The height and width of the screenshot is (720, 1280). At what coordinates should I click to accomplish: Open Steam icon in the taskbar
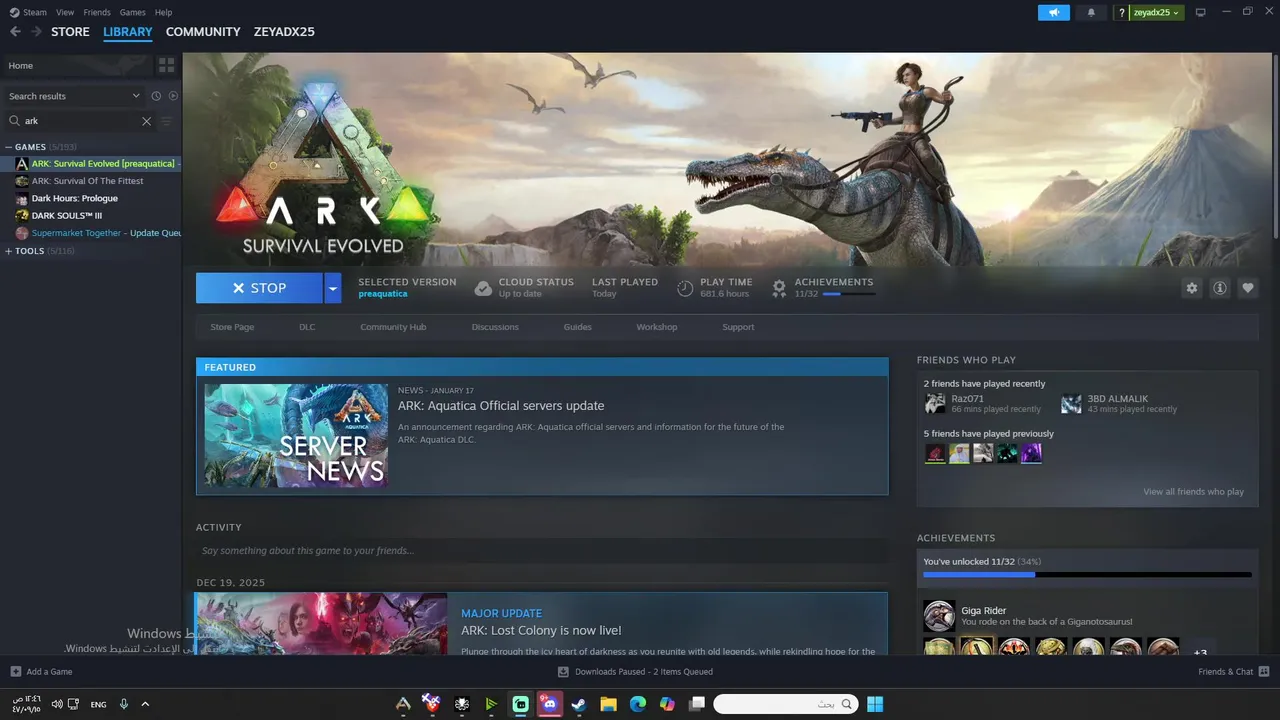pos(578,704)
